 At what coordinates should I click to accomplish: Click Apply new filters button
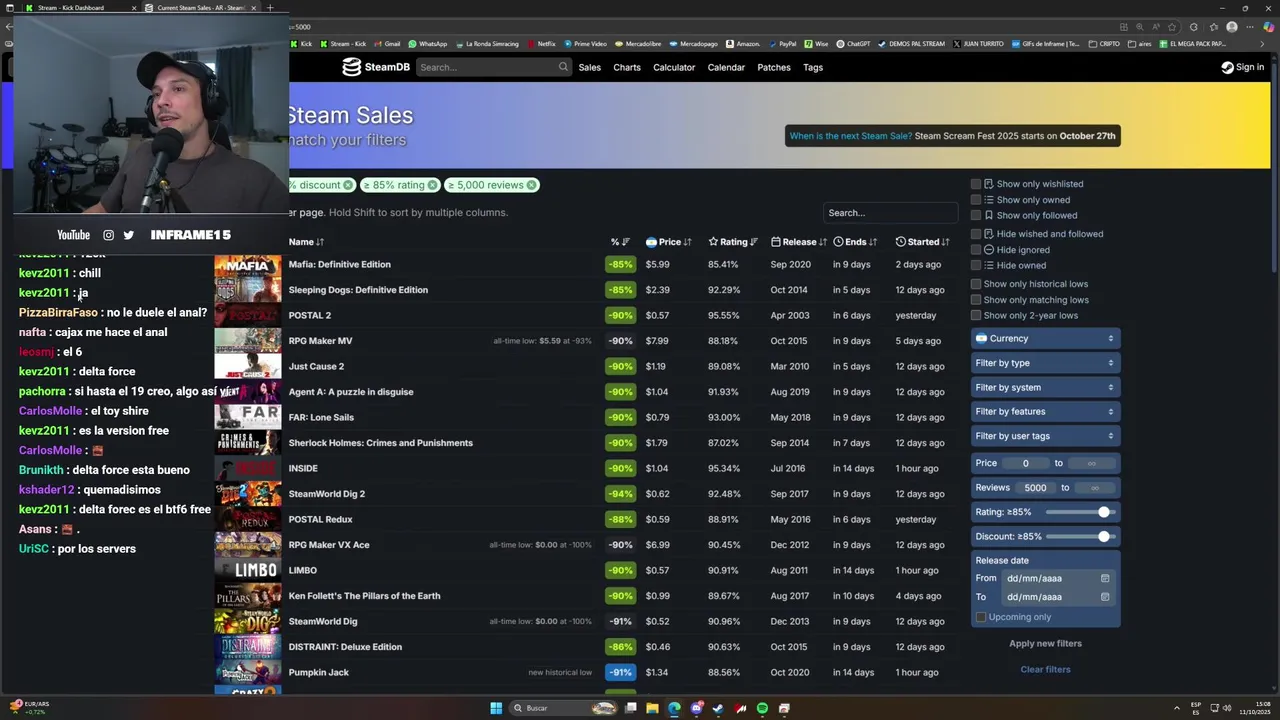1045,644
